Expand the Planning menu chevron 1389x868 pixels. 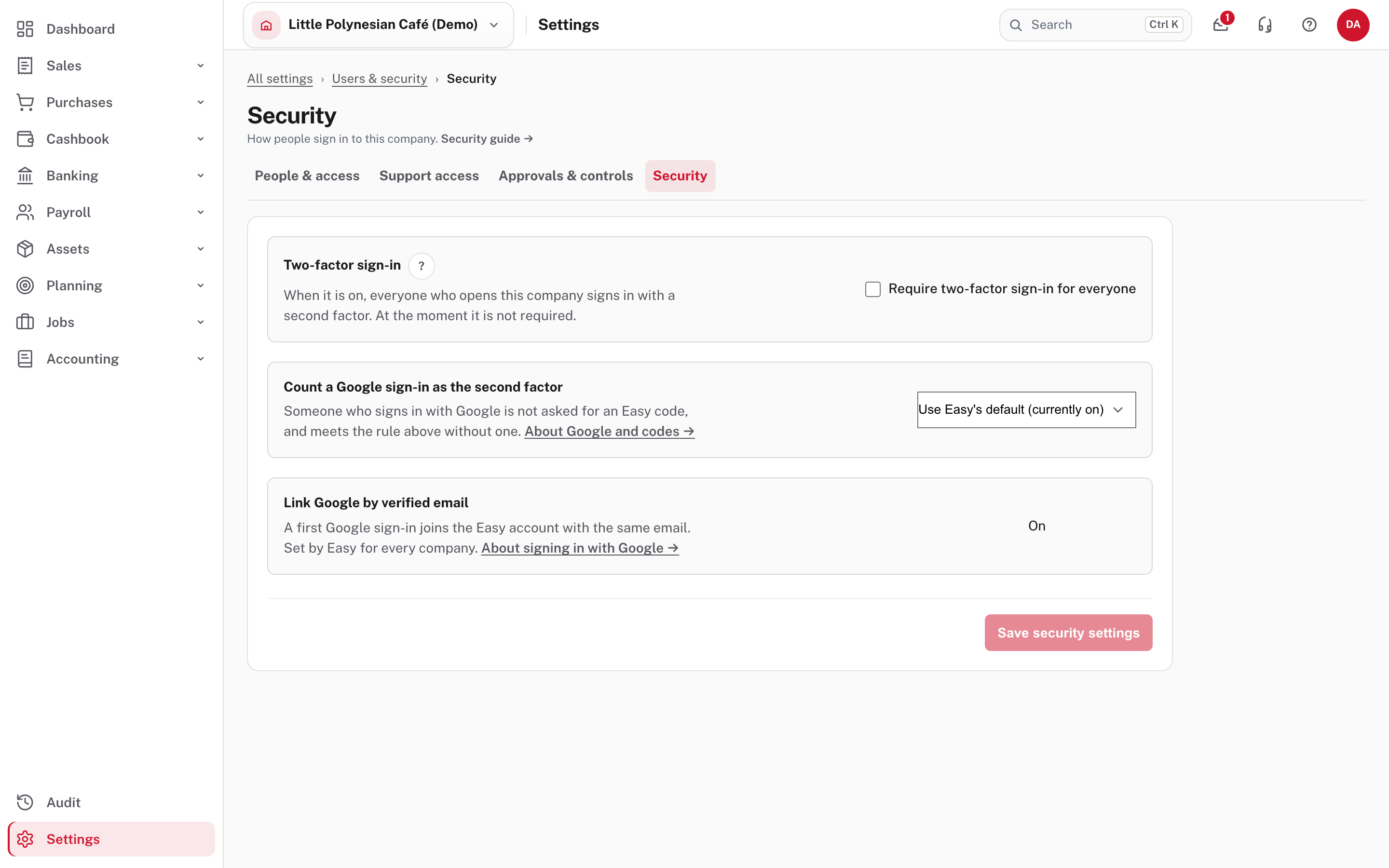coord(201,286)
